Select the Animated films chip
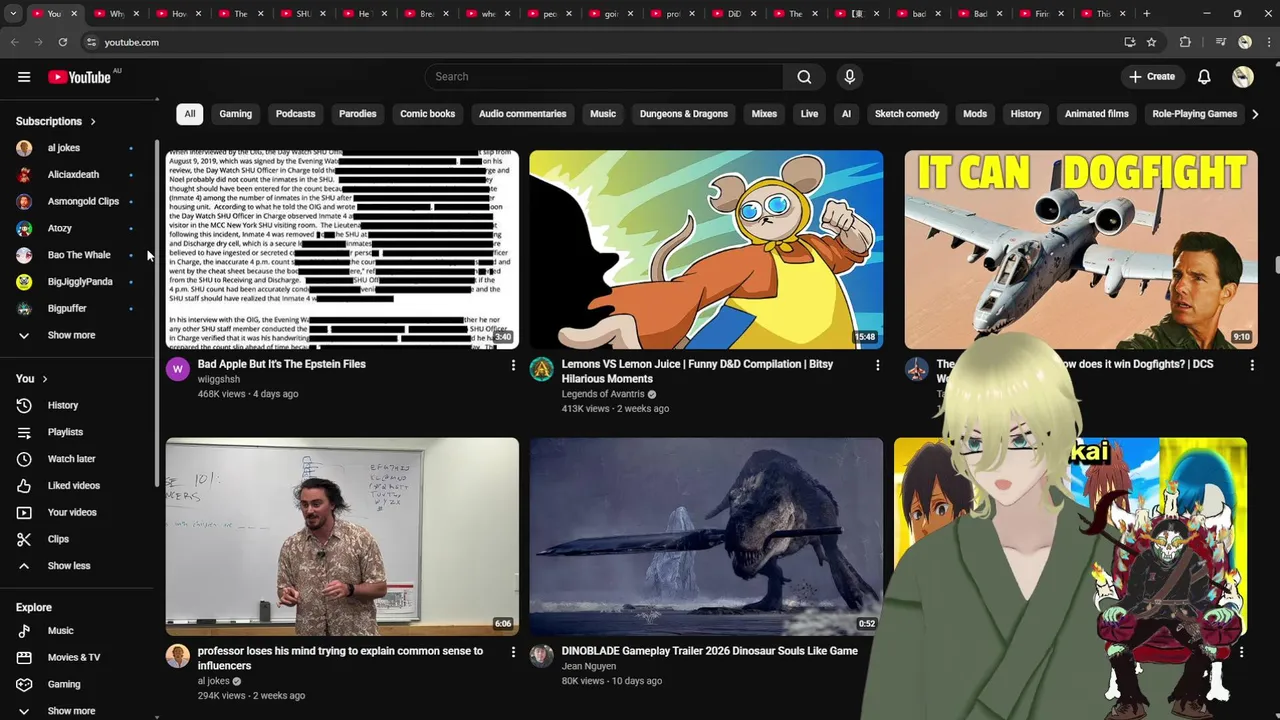The width and height of the screenshot is (1280, 720). [x=1097, y=114]
